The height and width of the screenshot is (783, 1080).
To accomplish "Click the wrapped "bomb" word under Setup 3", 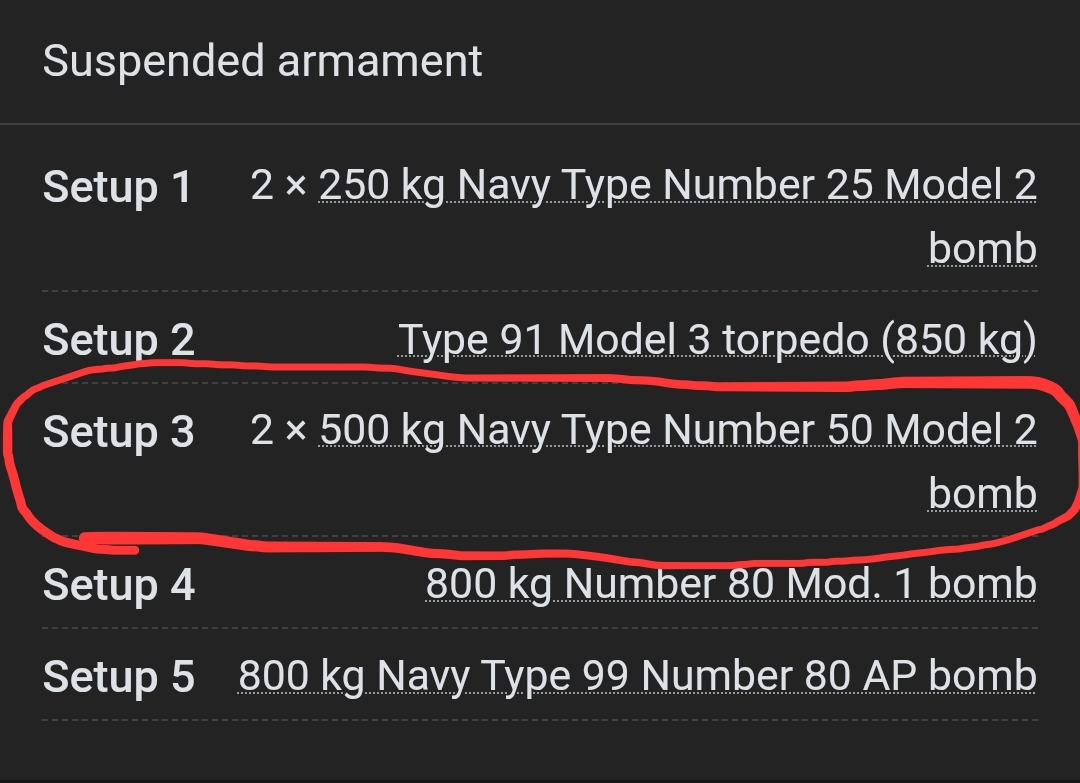I will (982, 493).
